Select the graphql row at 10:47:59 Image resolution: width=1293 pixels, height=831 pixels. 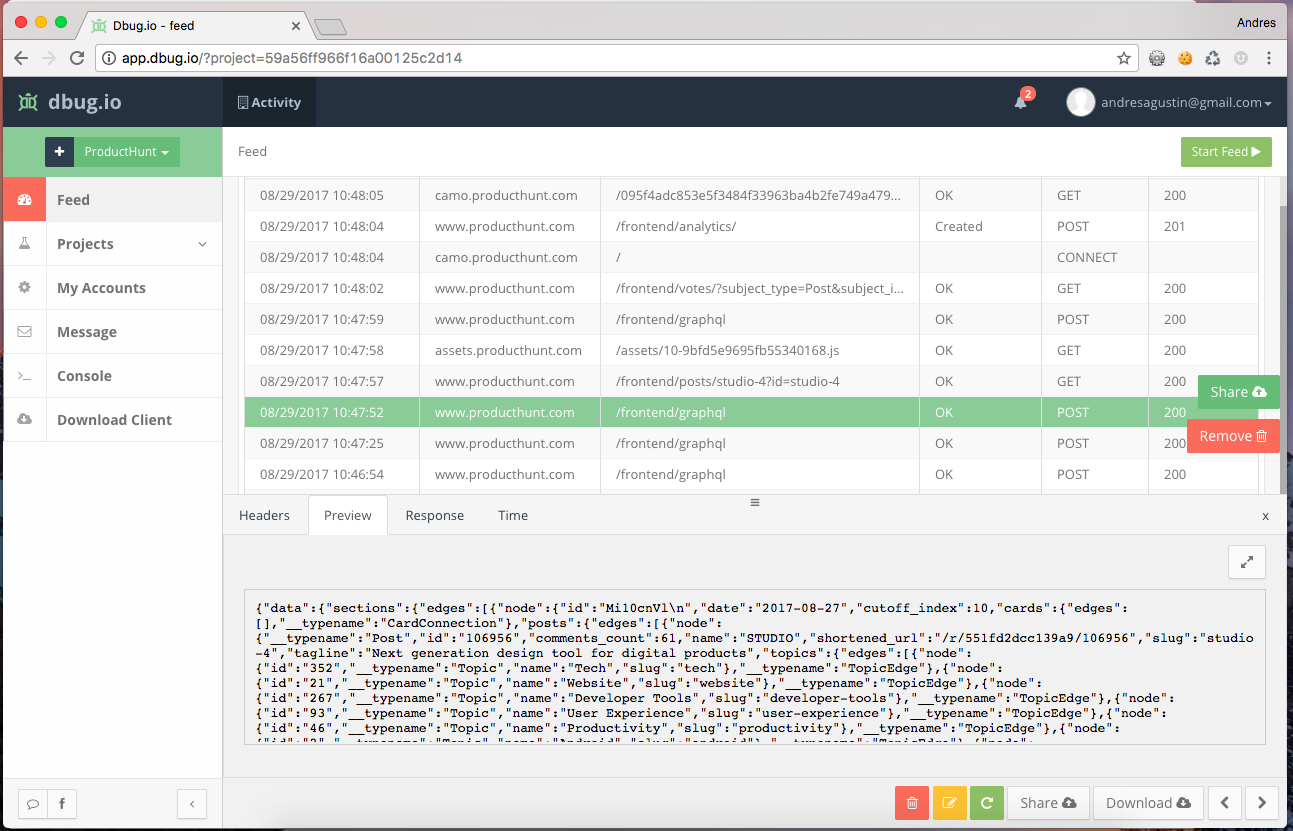pyautogui.click(x=751, y=319)
